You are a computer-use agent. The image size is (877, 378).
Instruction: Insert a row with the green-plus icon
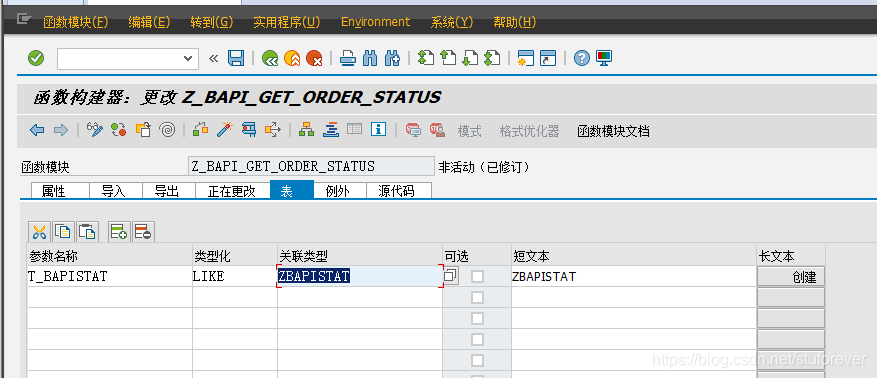click(119, 231)
